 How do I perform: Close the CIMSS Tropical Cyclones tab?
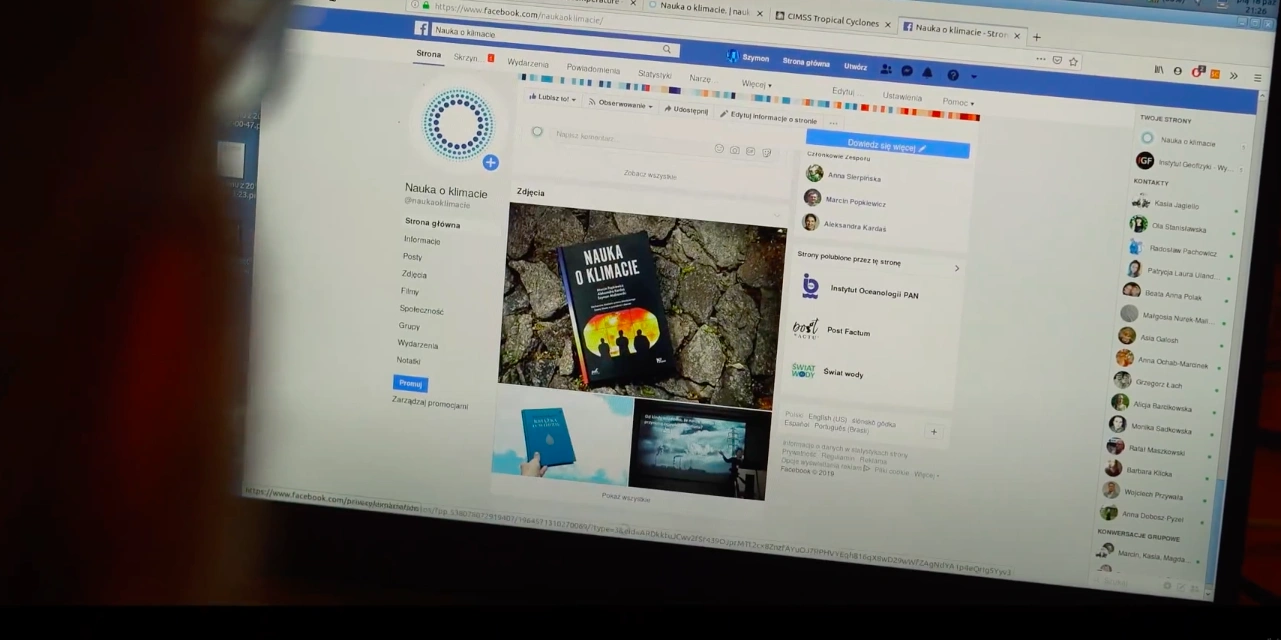(x=887, y=24)
